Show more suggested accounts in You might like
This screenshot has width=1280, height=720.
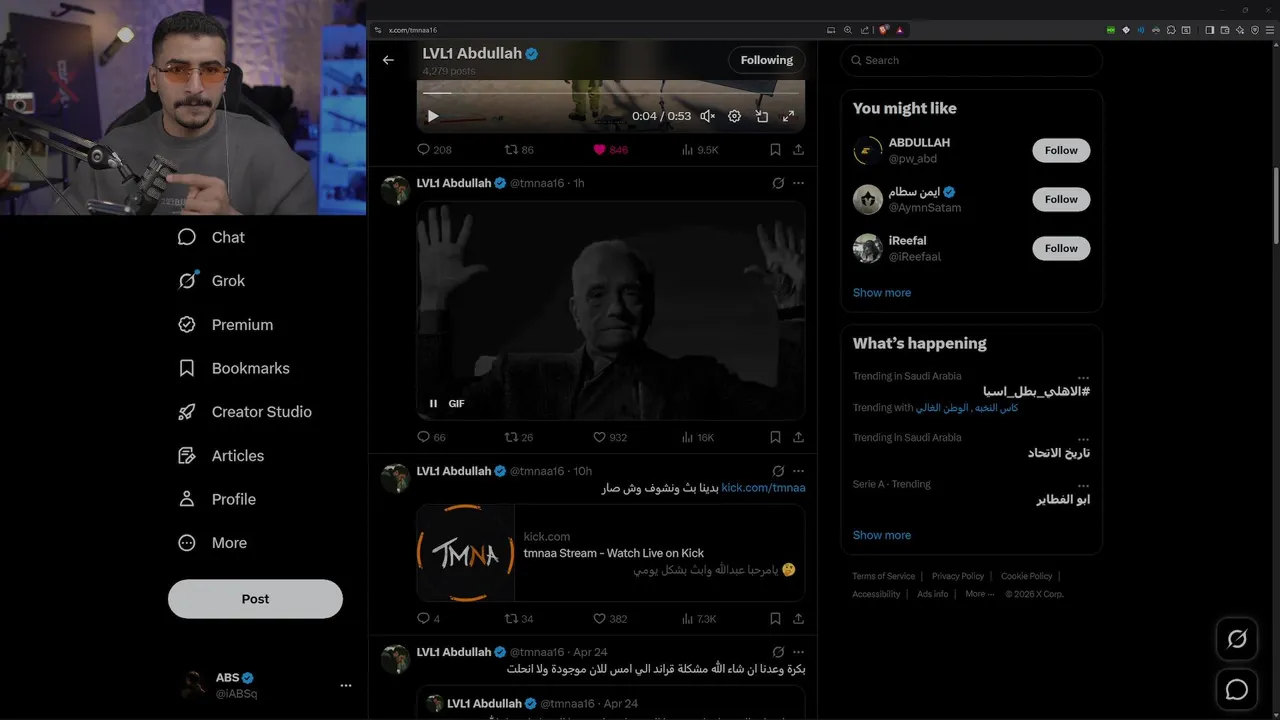pyautogui.click(x=882, y=293)
